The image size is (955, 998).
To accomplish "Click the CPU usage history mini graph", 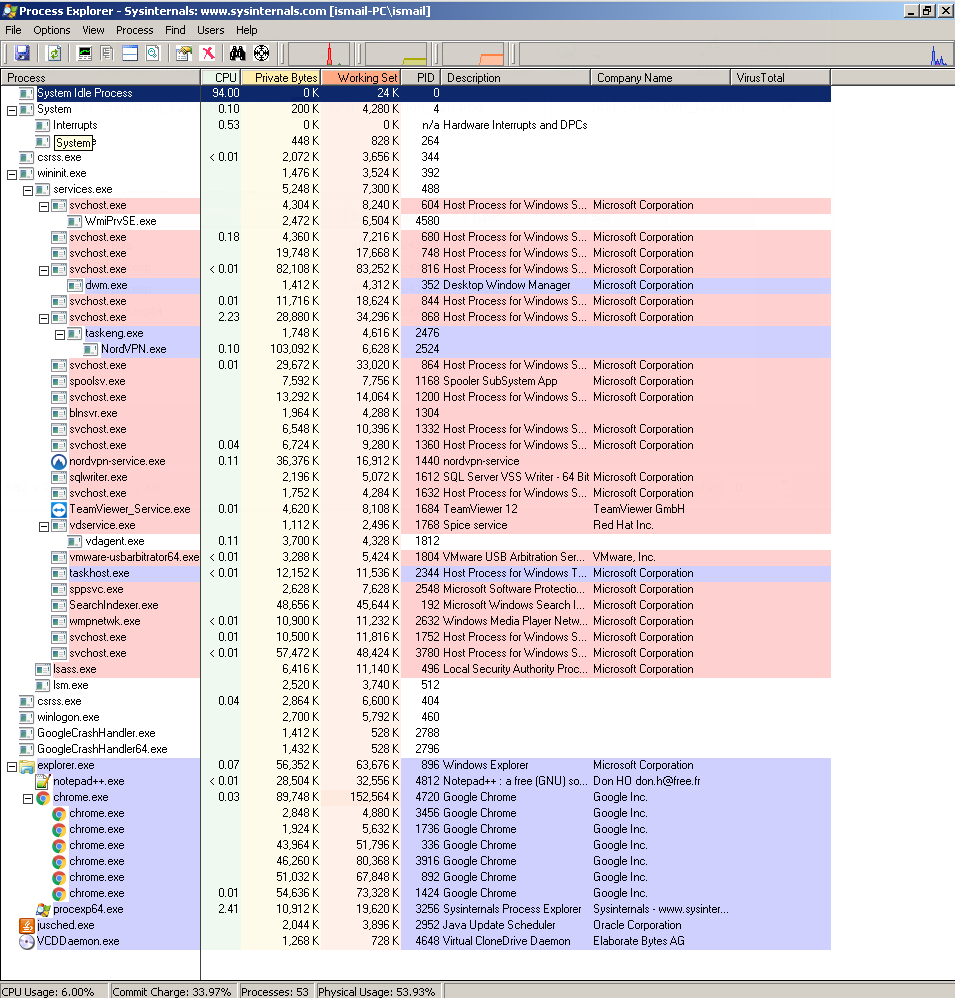I will pos(318,54).
